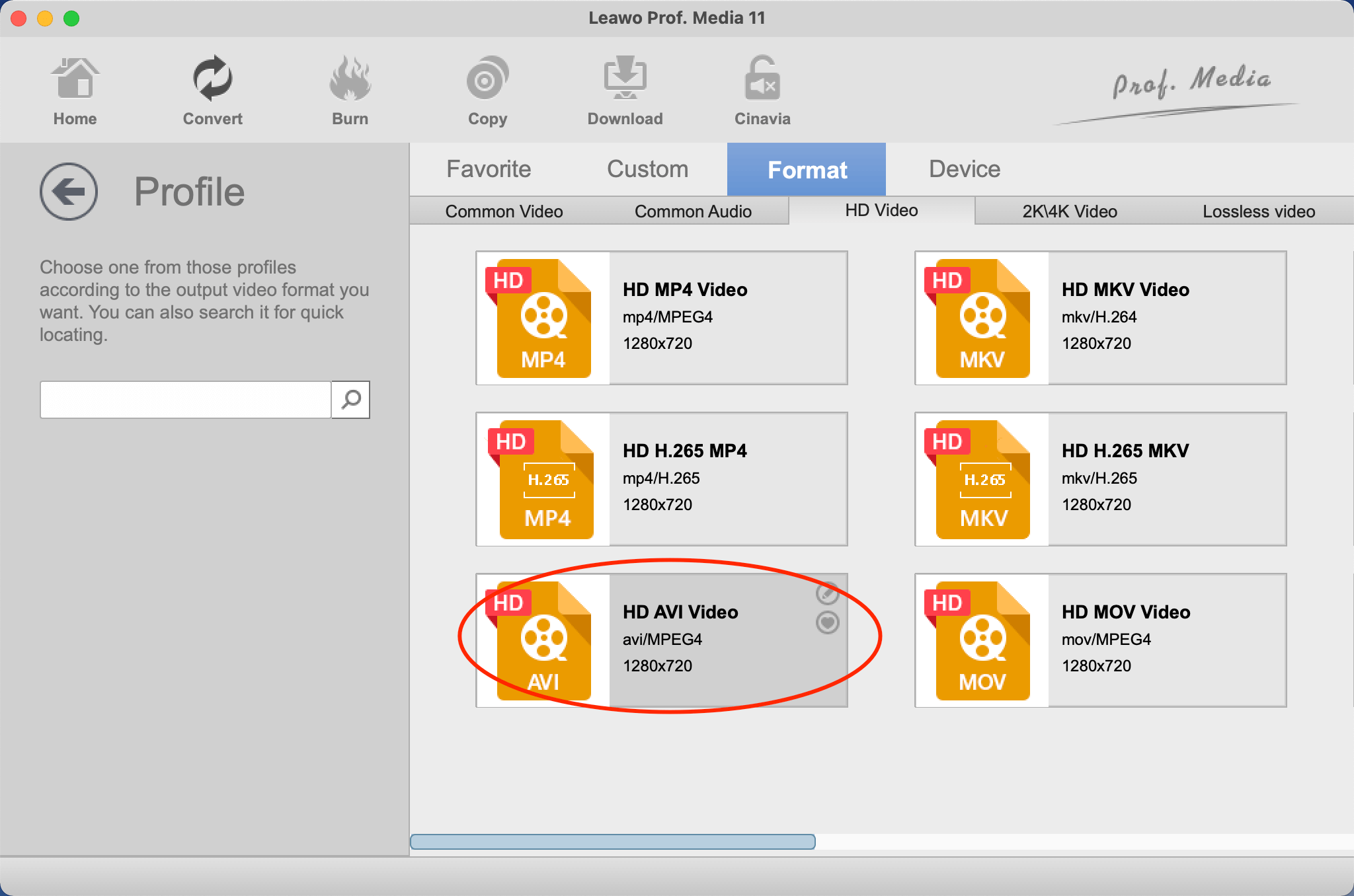Open the Custom profiles tab

(x=646, y=169)
